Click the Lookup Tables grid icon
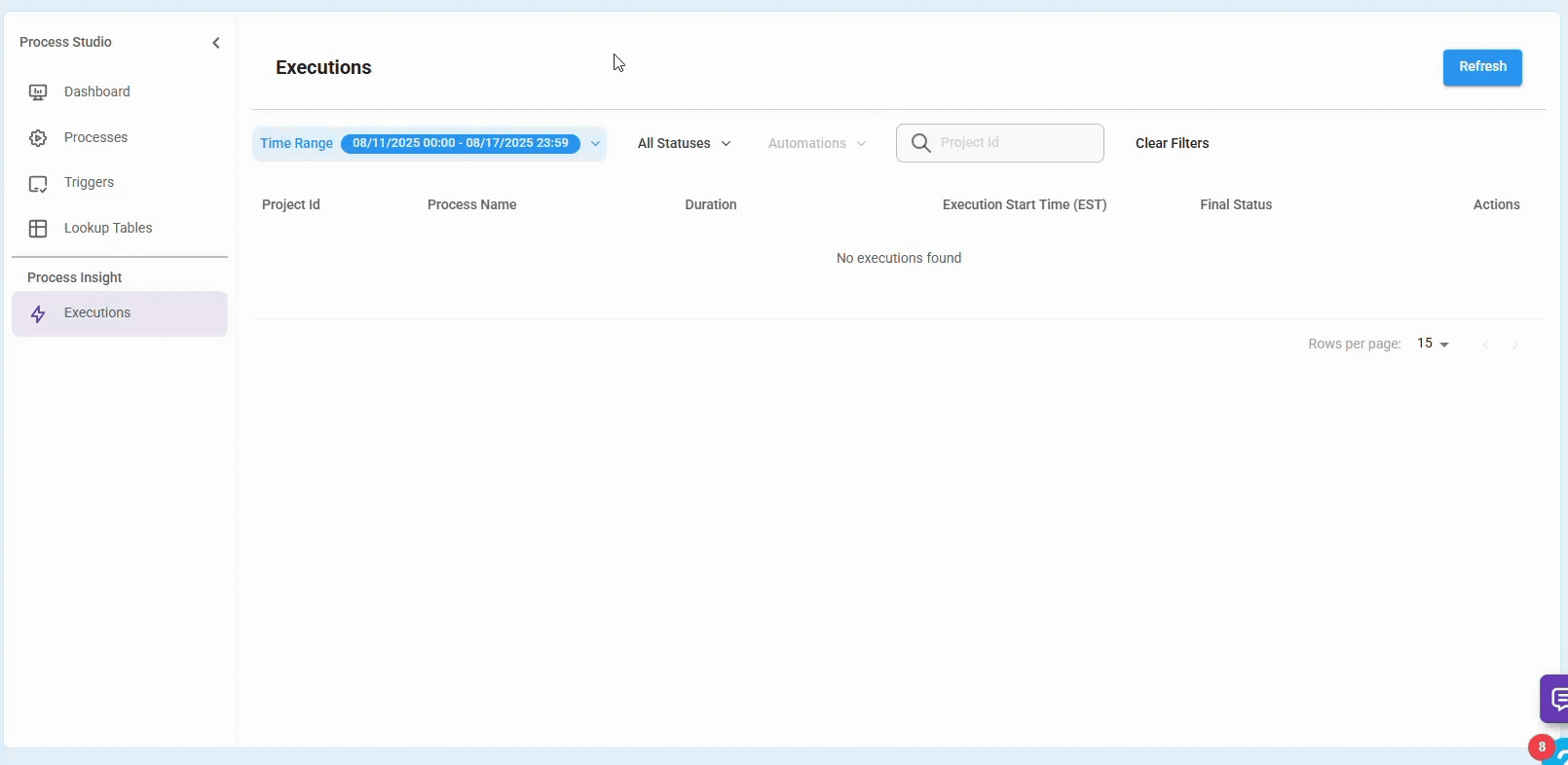 pyautogui.click(x=38, y=229)
